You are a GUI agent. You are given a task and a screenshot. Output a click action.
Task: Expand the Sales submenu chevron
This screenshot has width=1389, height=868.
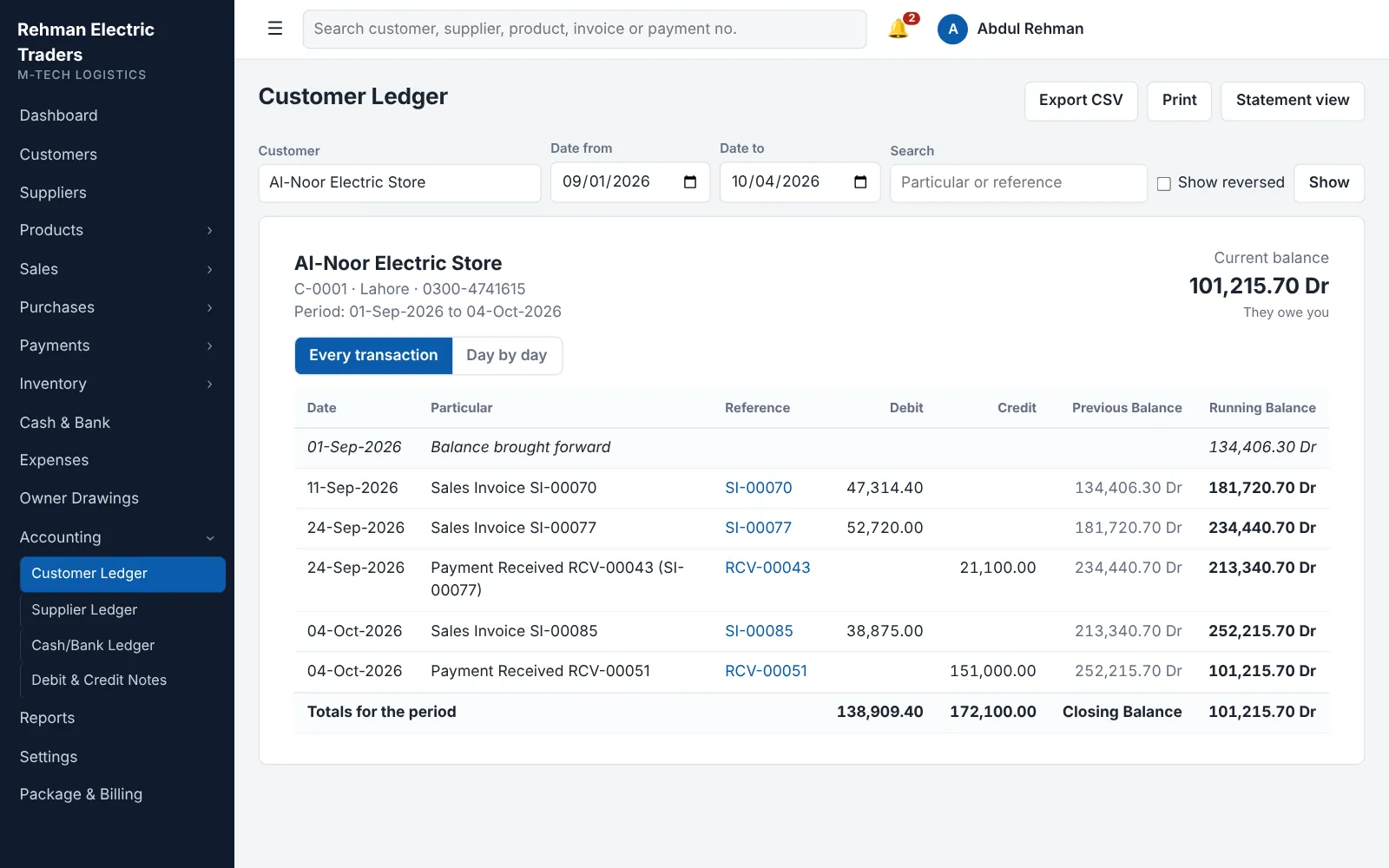click(x=209, y=270)
